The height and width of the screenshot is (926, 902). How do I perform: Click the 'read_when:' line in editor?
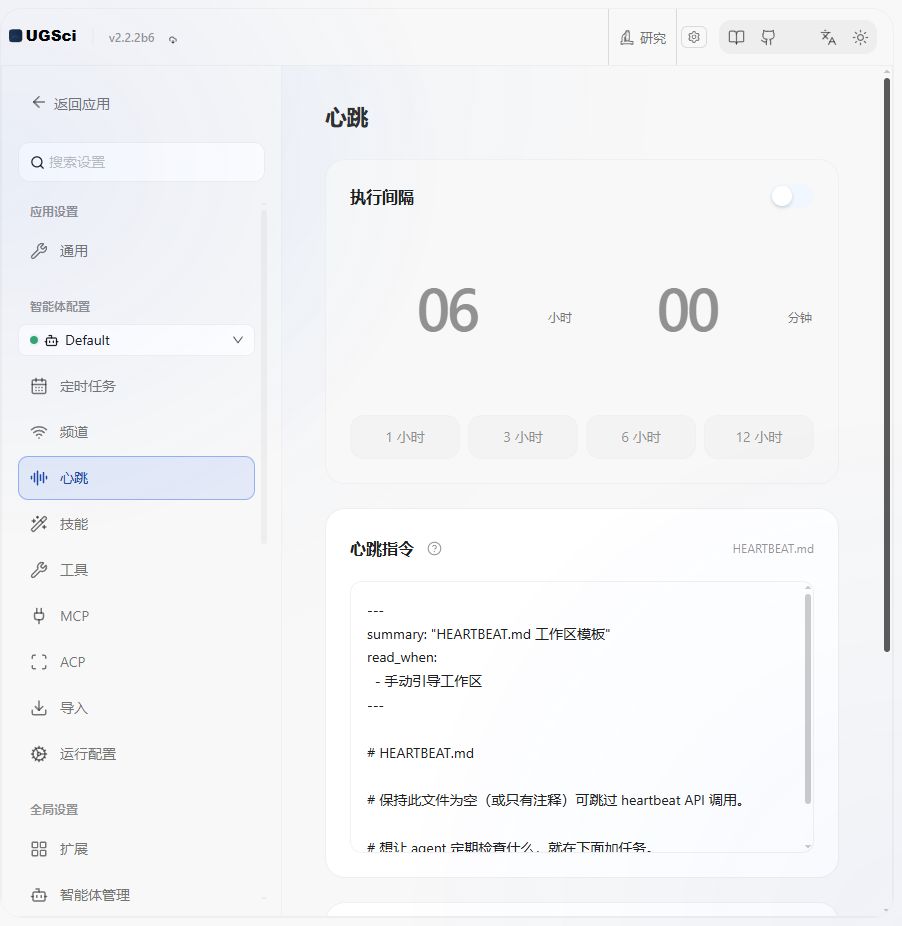[402, 657]
